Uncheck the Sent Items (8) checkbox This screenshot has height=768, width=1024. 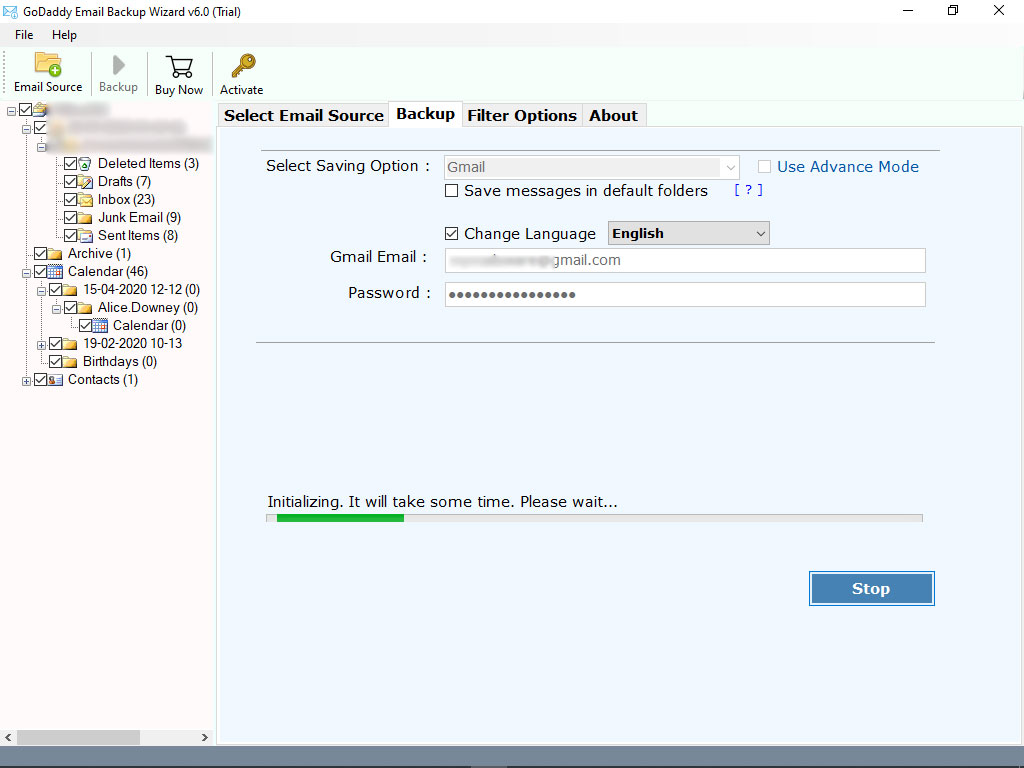click(71, 235)
